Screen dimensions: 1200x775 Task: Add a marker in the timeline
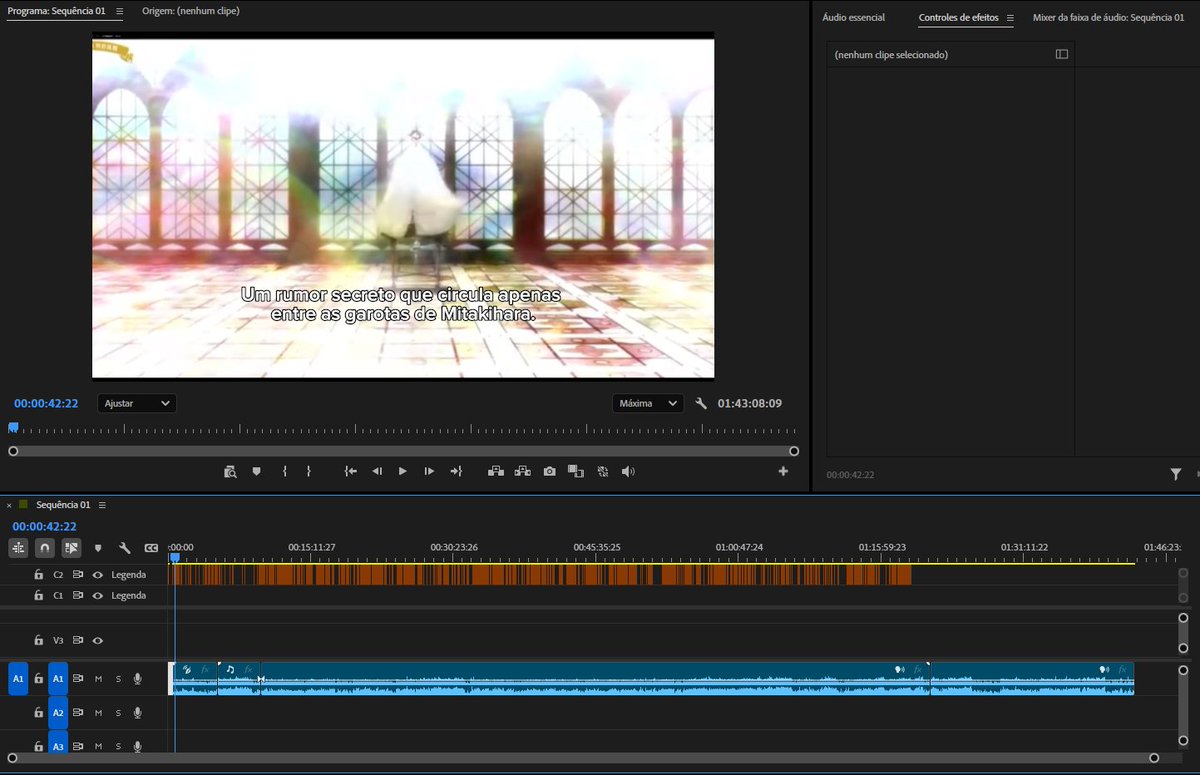coord(98,548)
